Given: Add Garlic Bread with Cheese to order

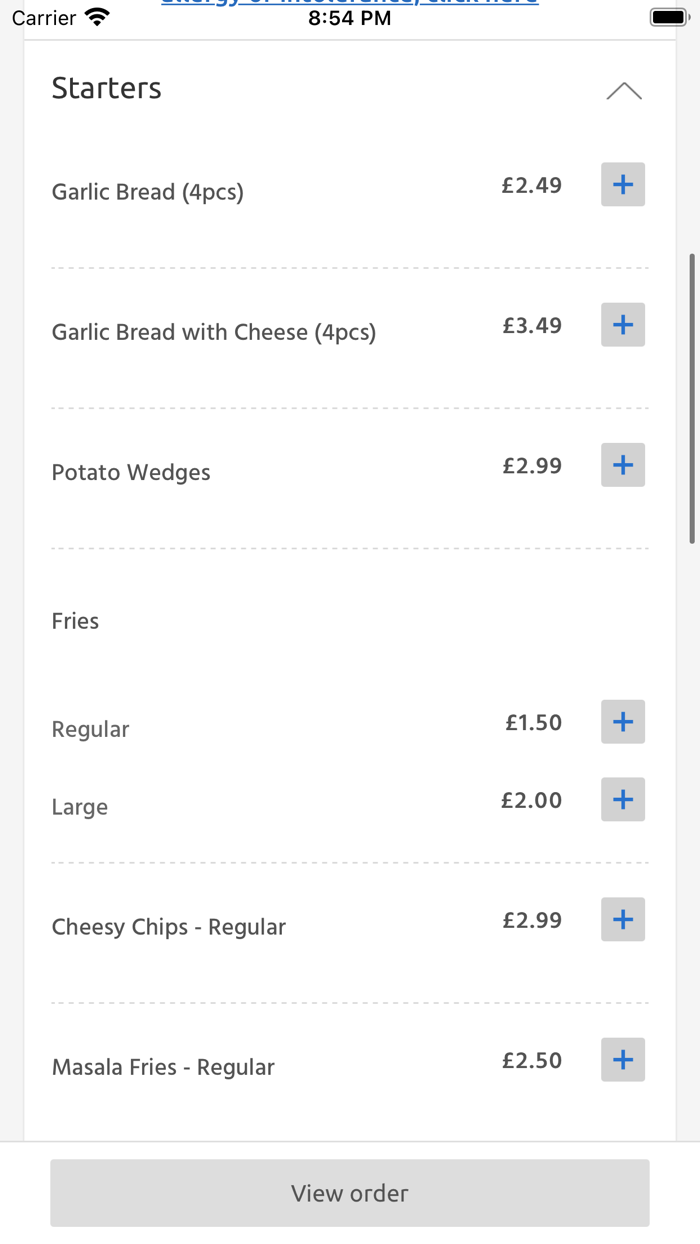Looking at the screenshot, I should (x=622, y=324).
